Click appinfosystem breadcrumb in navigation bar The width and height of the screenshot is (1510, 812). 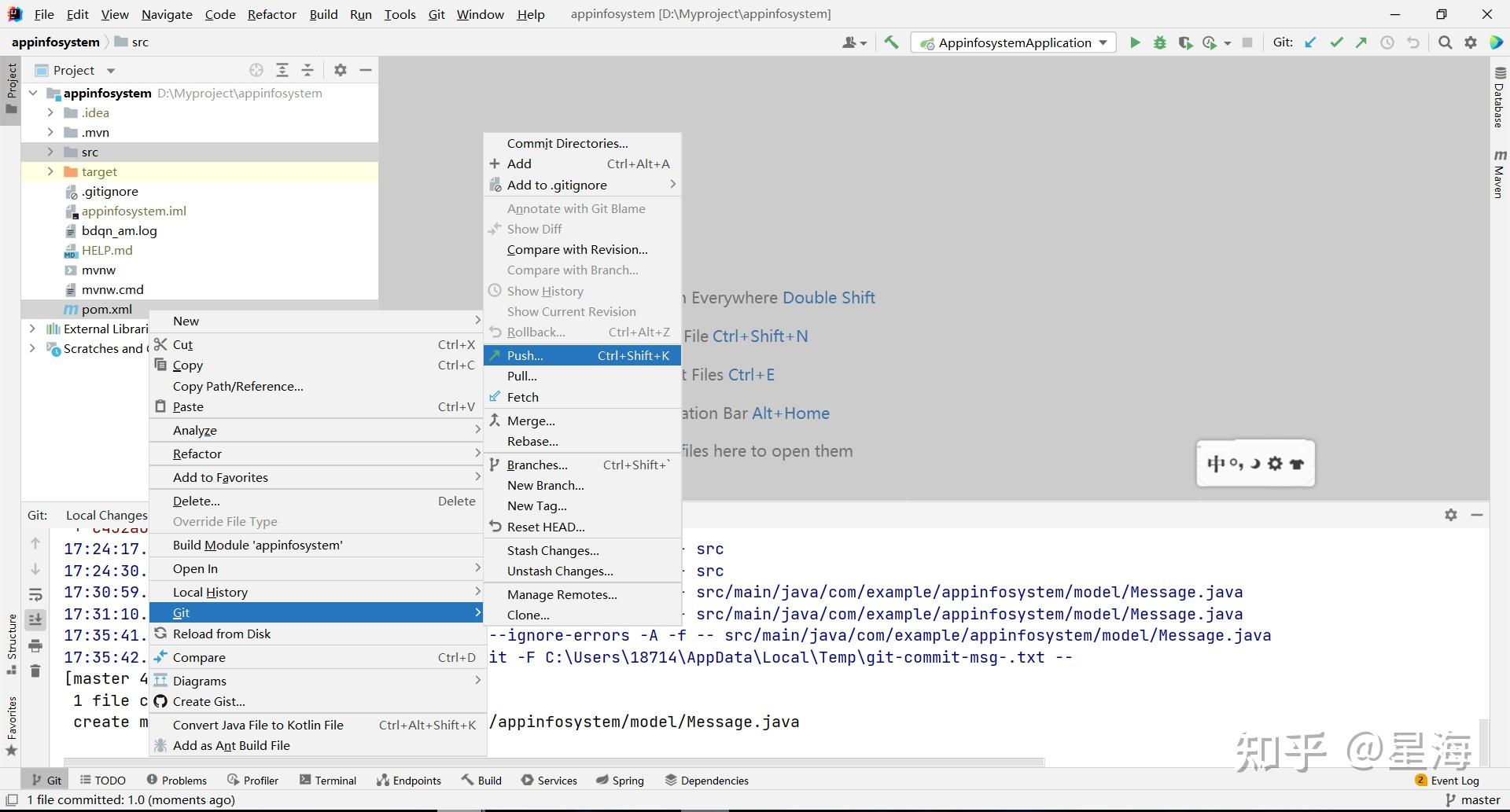click(x=56, y=42)
